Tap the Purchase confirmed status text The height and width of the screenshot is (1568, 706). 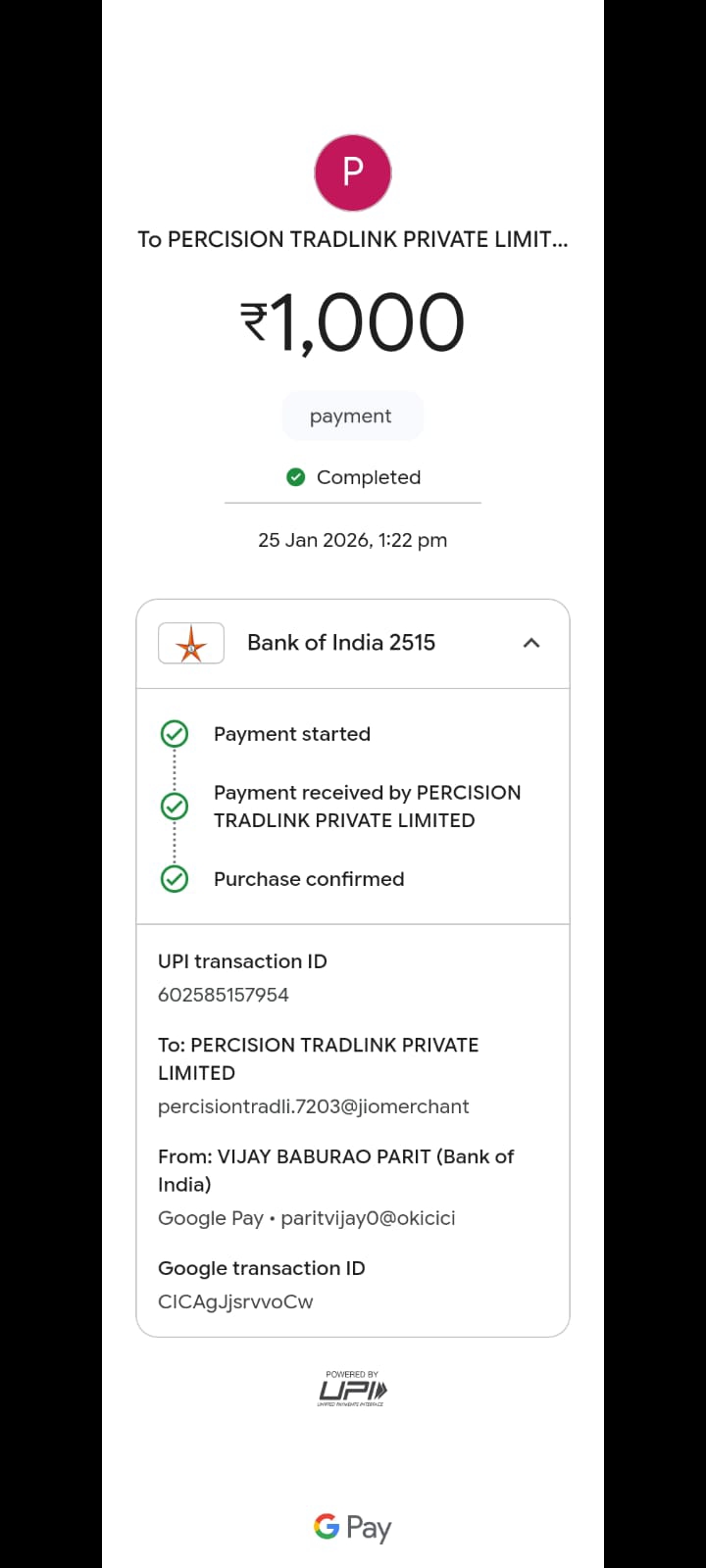pos(309,879)
